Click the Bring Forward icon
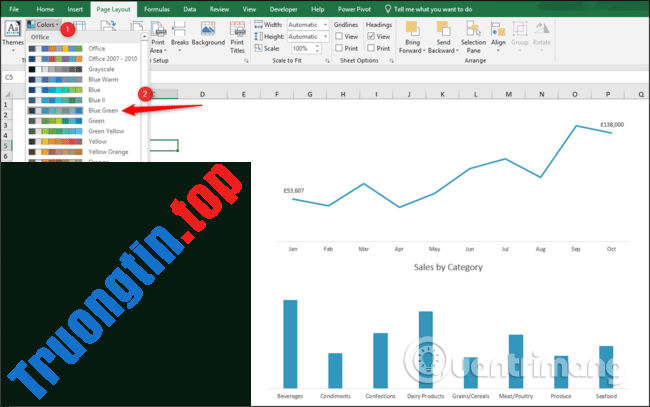Screen dimensions: 650x407 (x=412, y=29)
